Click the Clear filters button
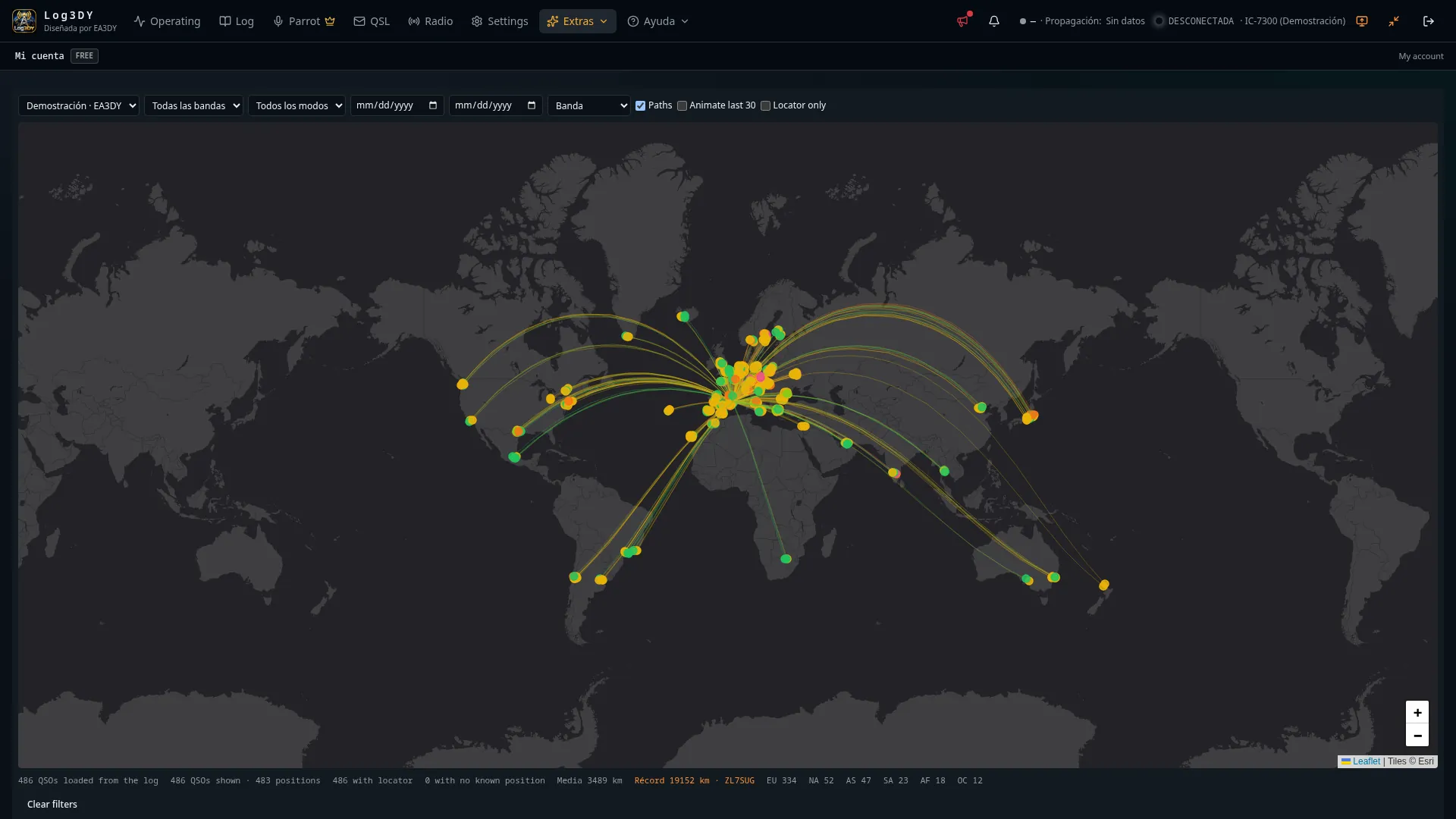Screen dimensions: 1456x819 52,805
